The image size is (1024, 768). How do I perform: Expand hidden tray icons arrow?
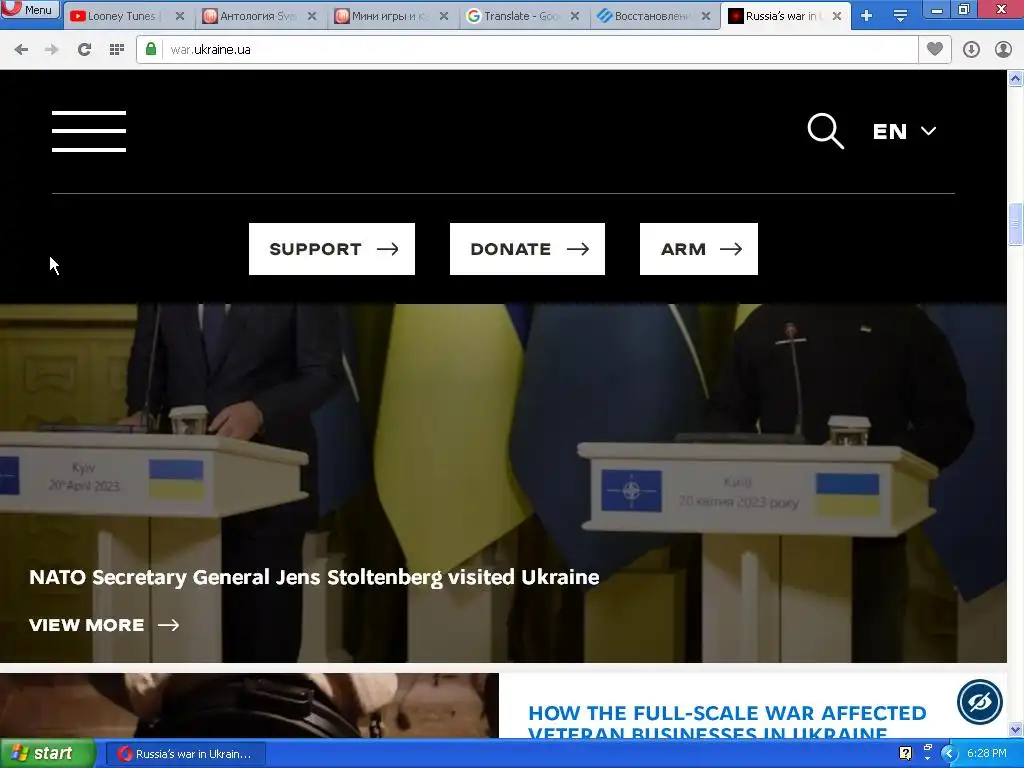[x=949, y=754]
